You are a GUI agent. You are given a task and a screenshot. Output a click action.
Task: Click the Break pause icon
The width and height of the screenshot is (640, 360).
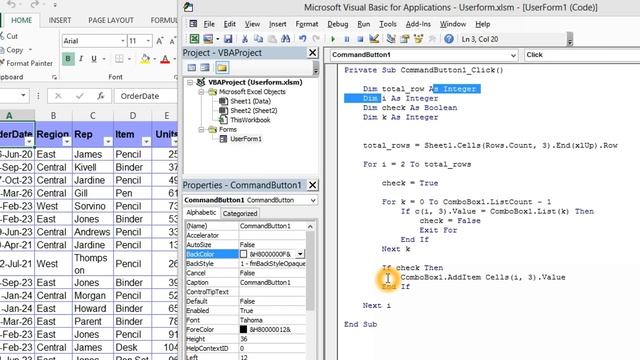coord(347,39)
